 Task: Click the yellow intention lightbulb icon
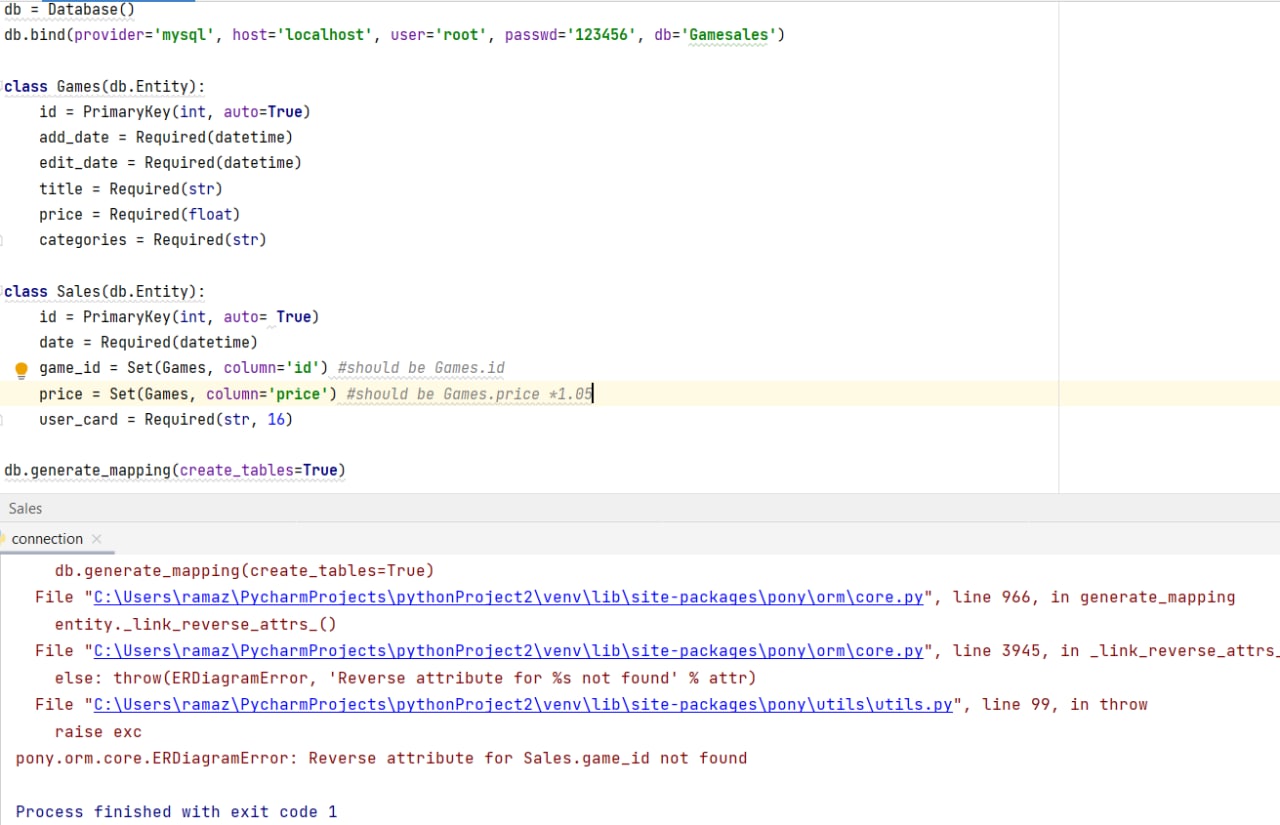[x=21, y=370]
